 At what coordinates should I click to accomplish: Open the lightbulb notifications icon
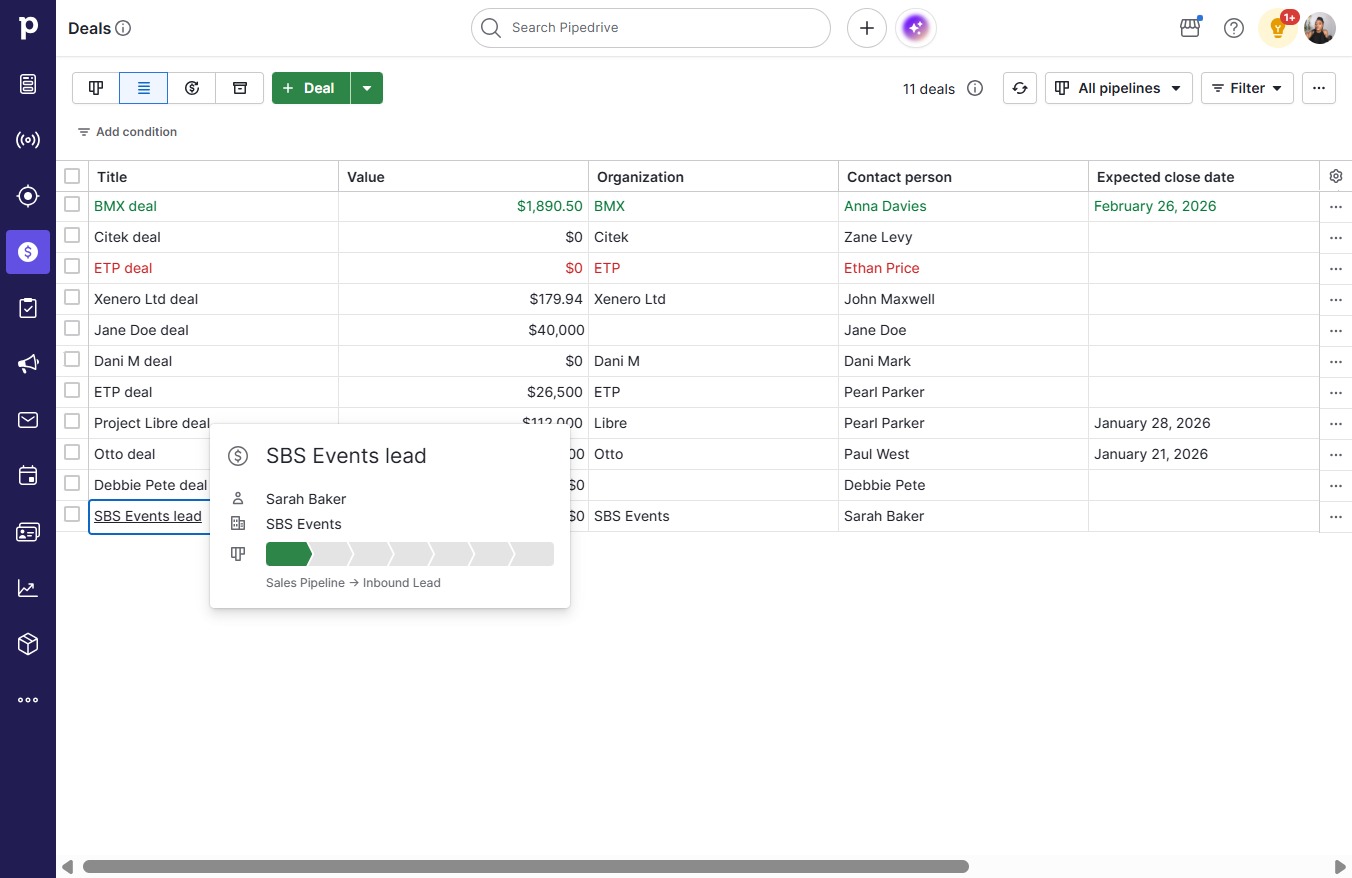point(1278,28)
